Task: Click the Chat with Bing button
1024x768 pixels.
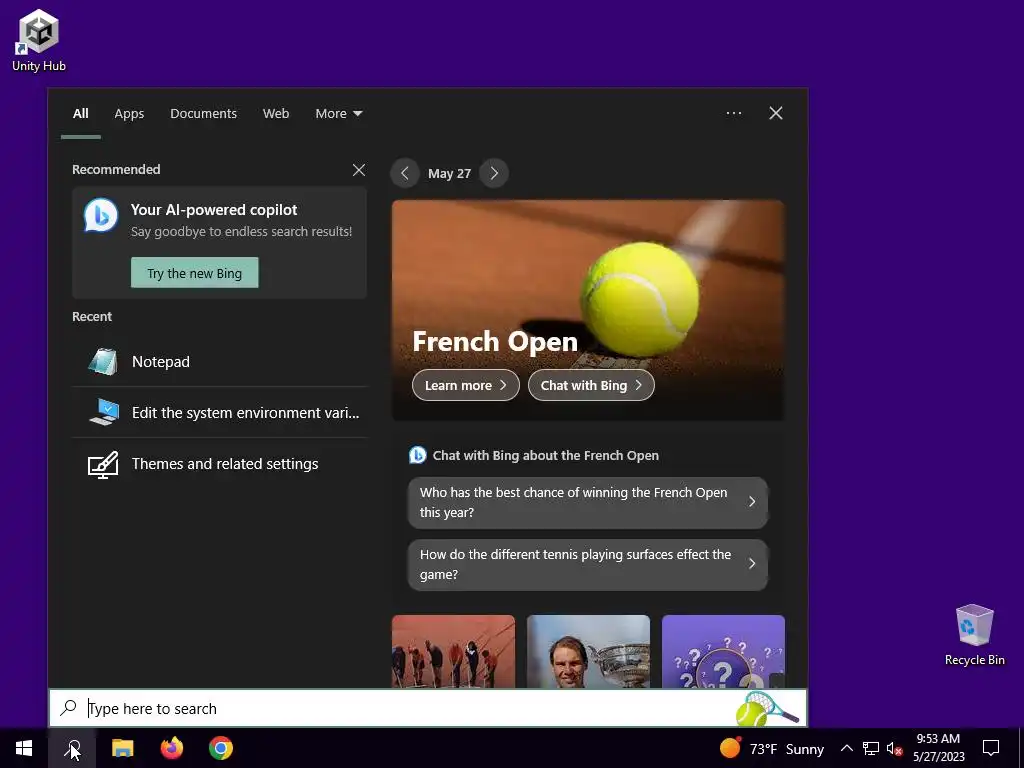Action: [591, 385]
